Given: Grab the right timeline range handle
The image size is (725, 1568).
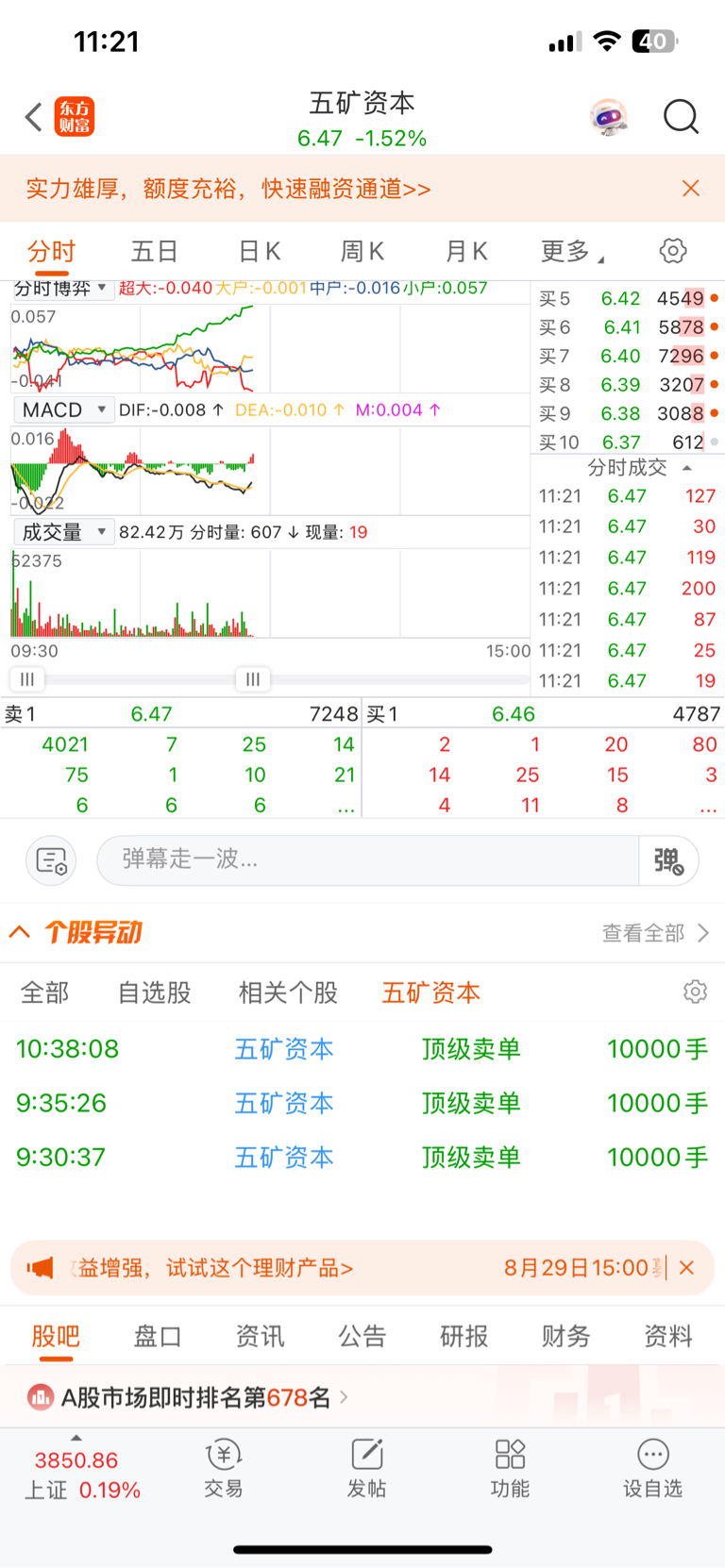Looking at the screenshot, I should (x=253, y=679).
